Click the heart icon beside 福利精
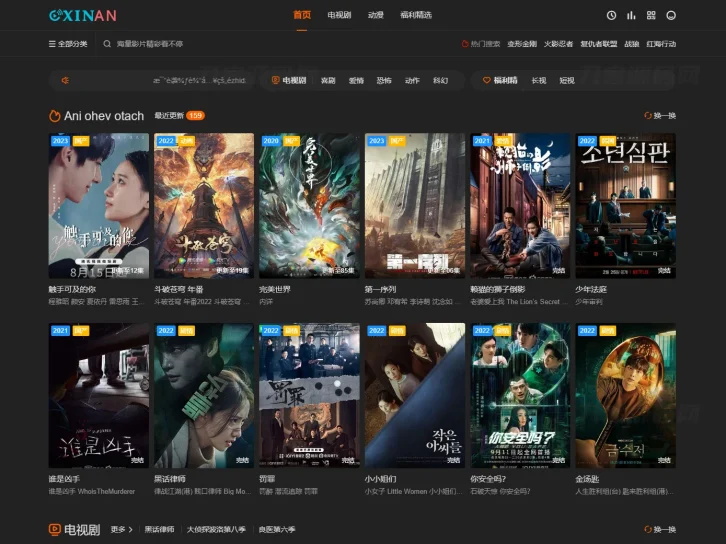This screenshot has width=726, height=544. coord(487,81)
